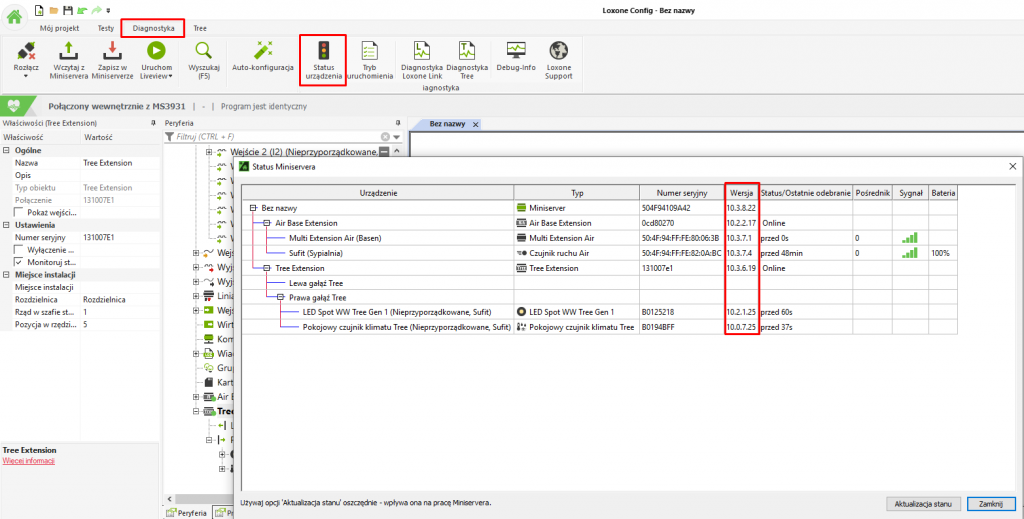Uncheck the Monitoruj st... checkbox

pos(19,262)
